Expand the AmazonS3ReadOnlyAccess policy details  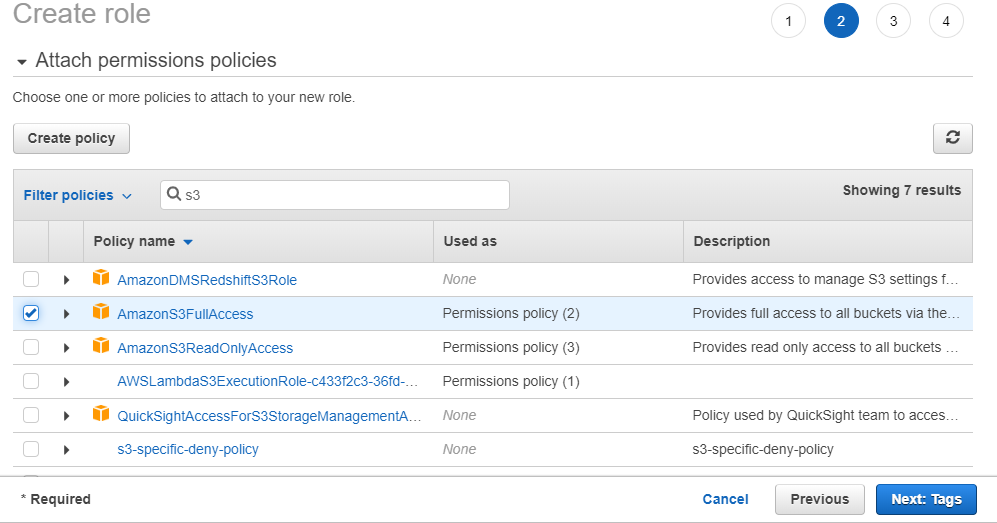(66, 348)
